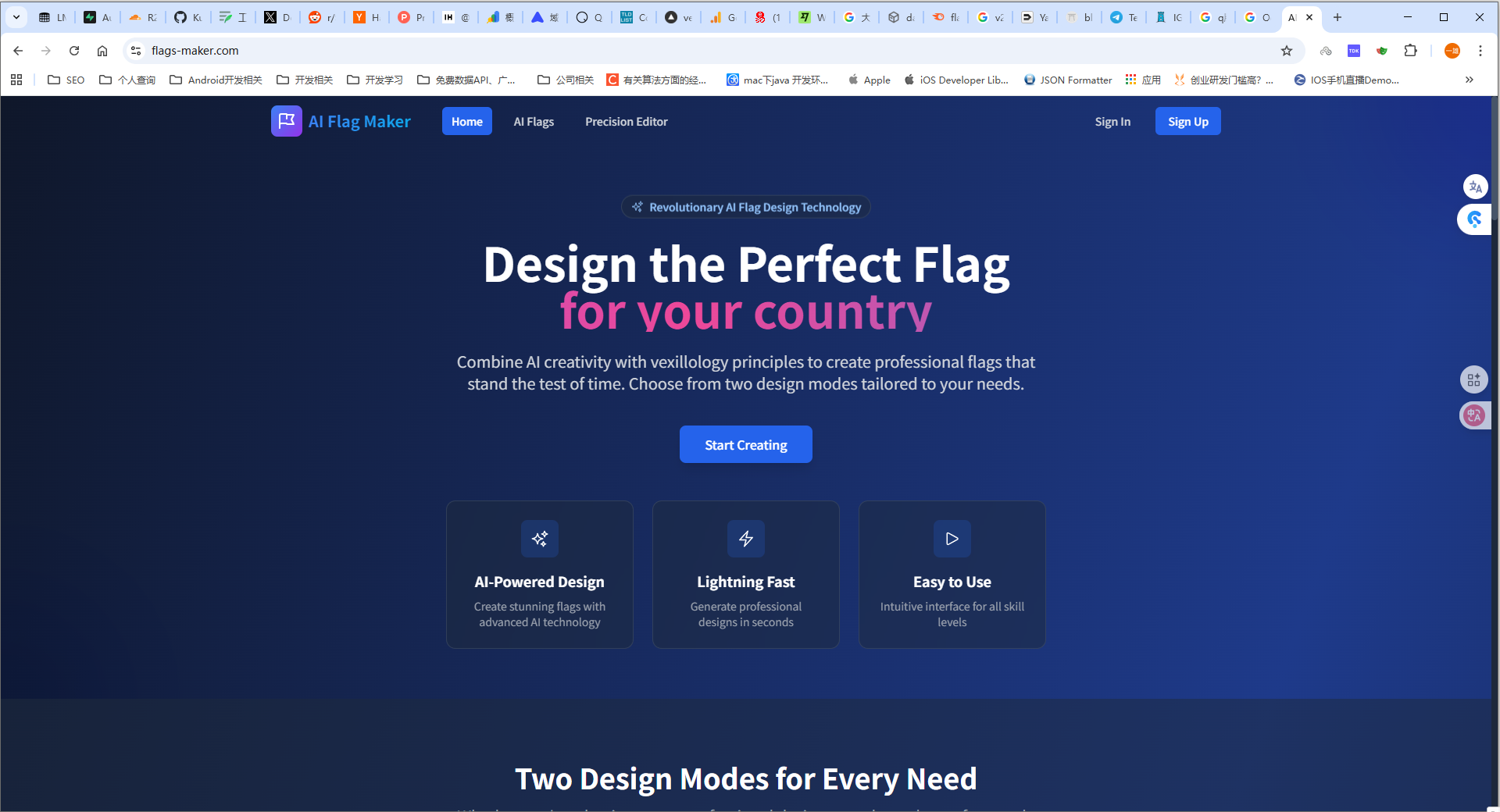Expand hidden bookmarks with the chevron

pos(1470,80)
